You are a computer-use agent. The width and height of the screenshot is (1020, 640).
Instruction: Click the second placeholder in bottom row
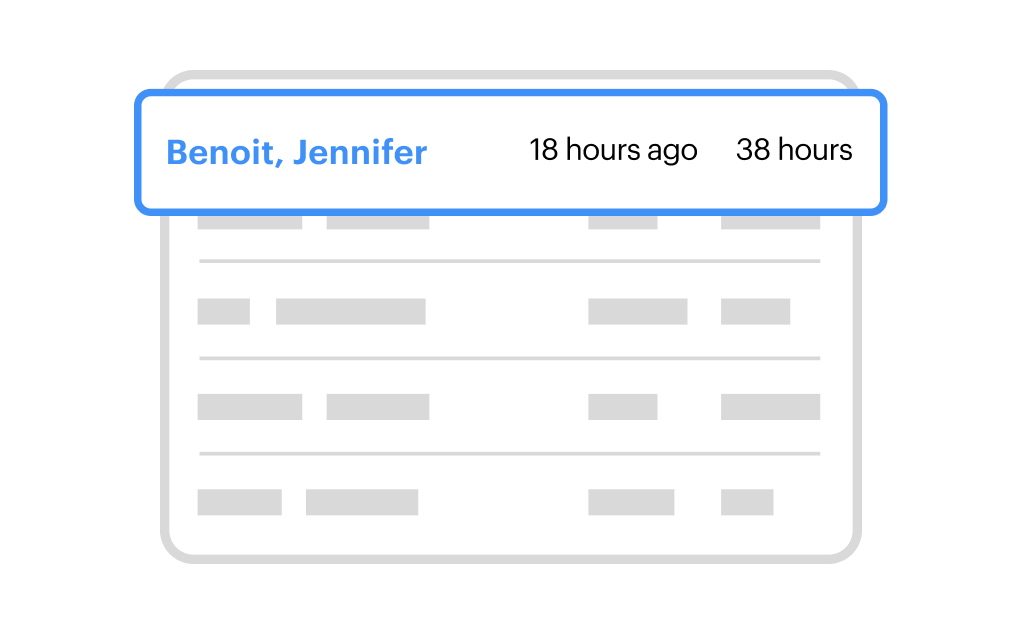[x=362, y=502]
